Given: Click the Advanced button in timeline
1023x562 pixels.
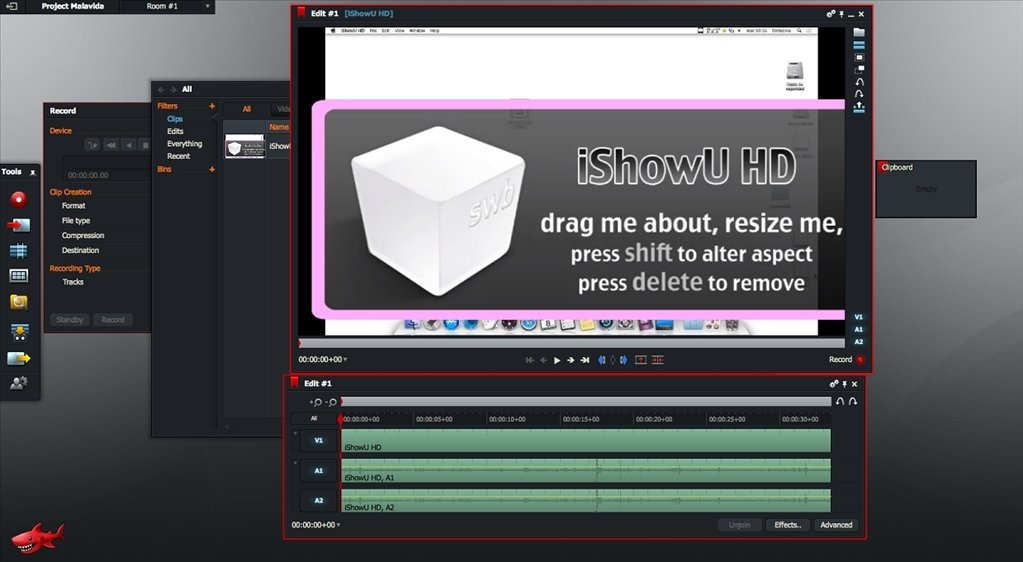Looking at the screenshot, I should pos(836,525).
